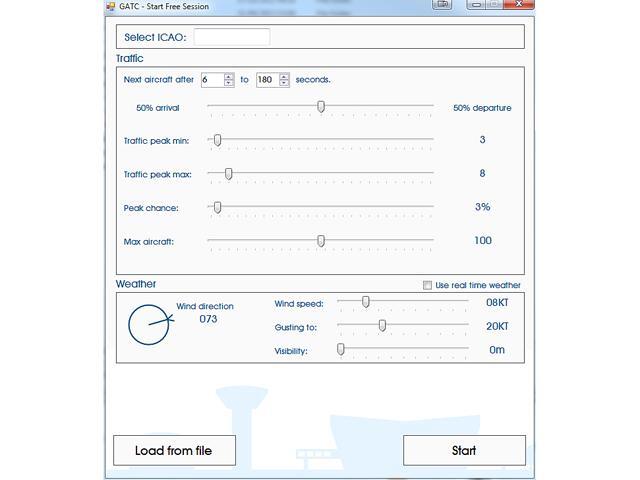Click the Wind speed slider handle
The width and height of the screenshot is (640, 480).
tap(366, 301)
